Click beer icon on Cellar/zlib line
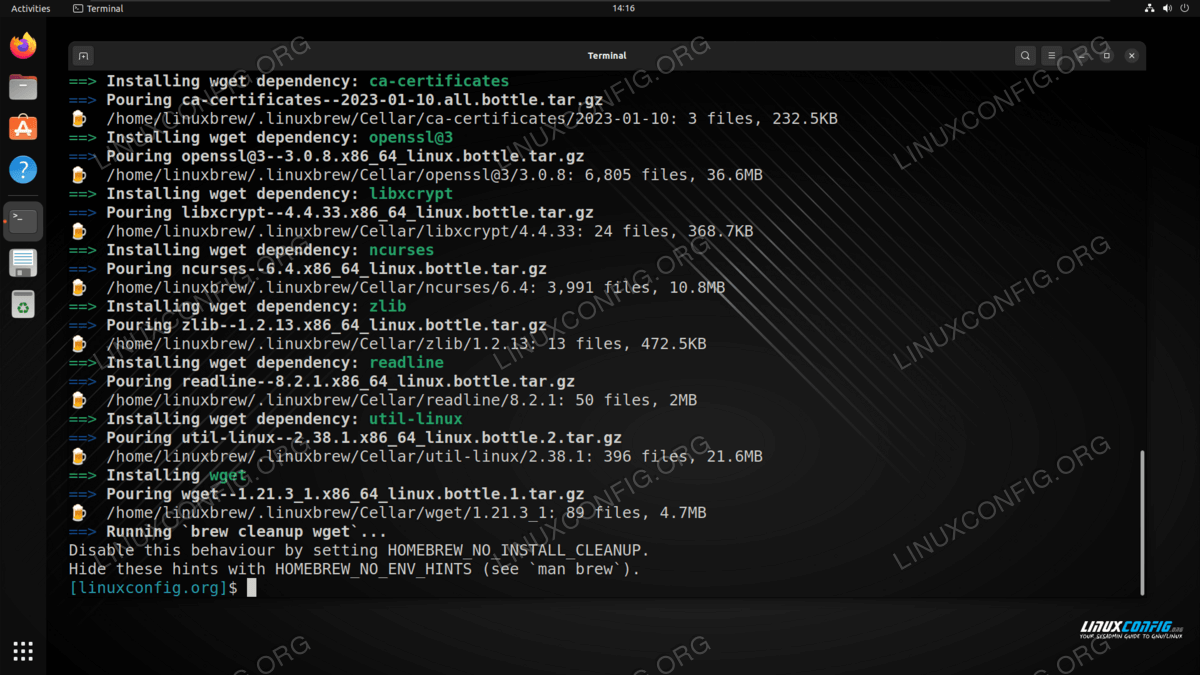This screenshot has height=675, width=1200. [79, 344]
